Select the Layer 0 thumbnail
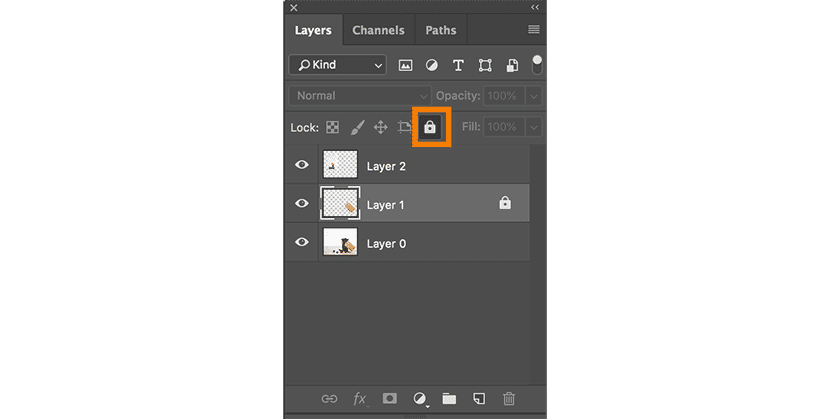The height and width of the screenshot is (419, 830). point(340,243)
